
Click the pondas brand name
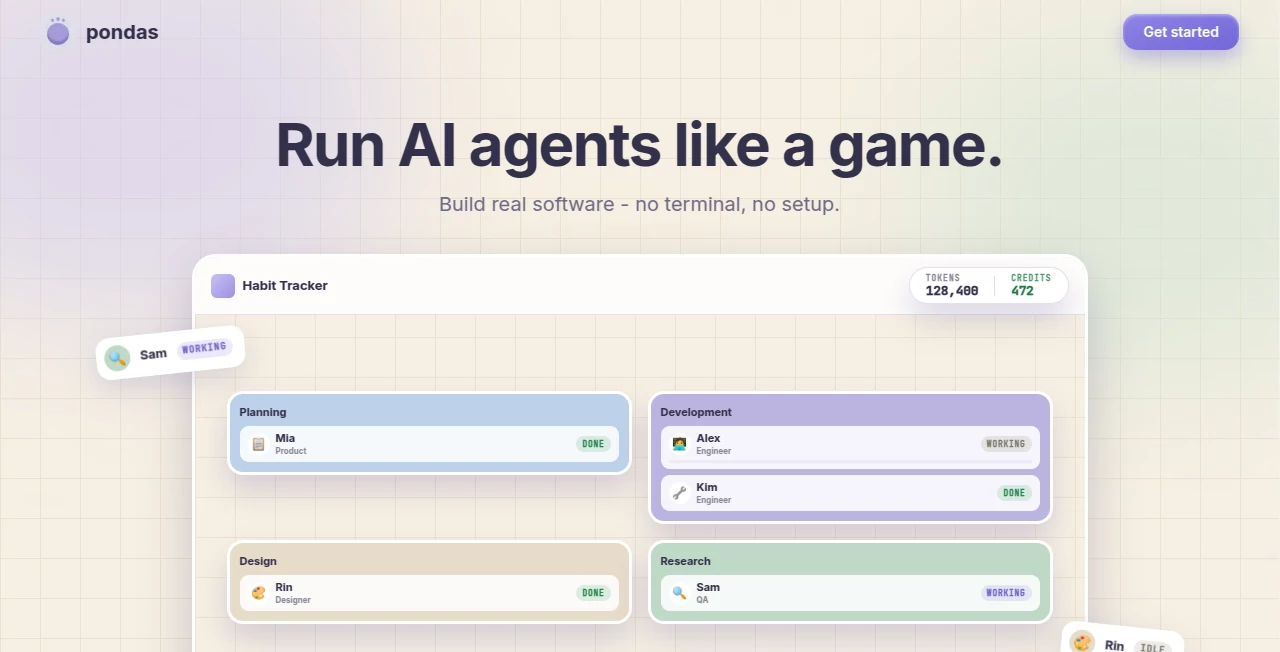coord(122,32)
